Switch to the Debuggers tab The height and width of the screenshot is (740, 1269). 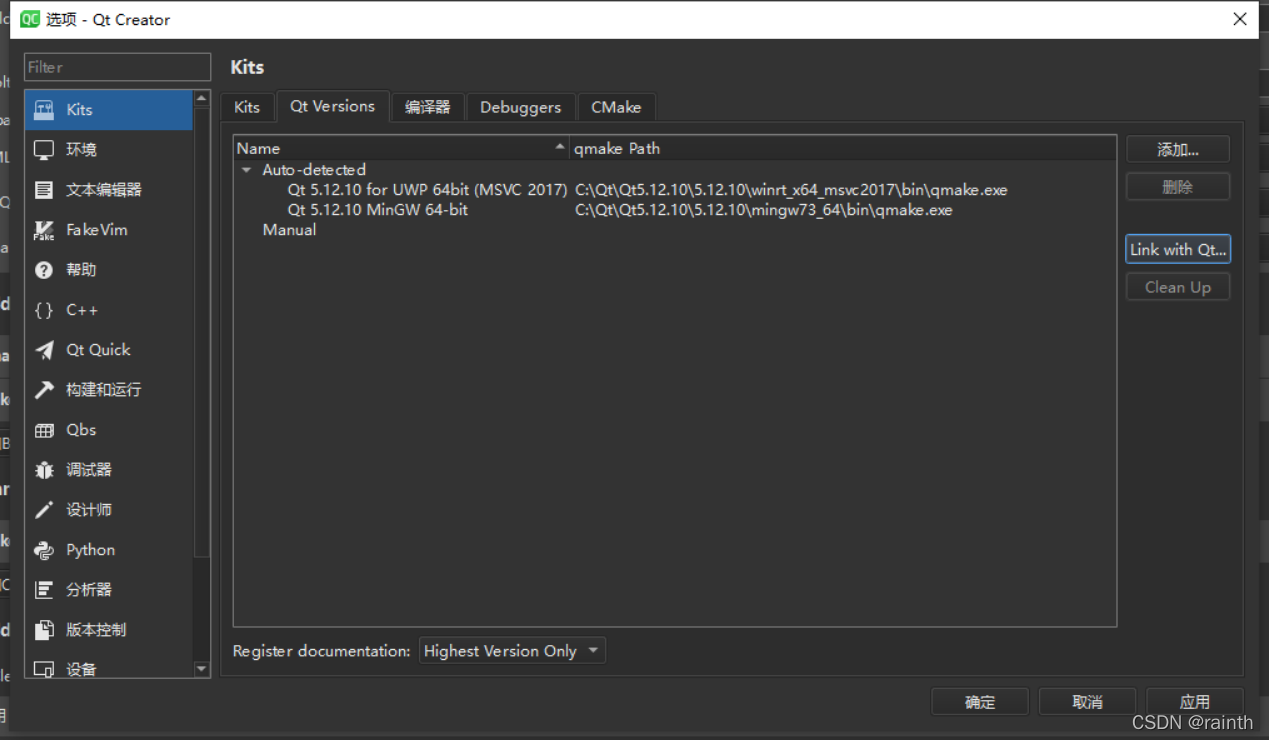click(x=520, y=107)
